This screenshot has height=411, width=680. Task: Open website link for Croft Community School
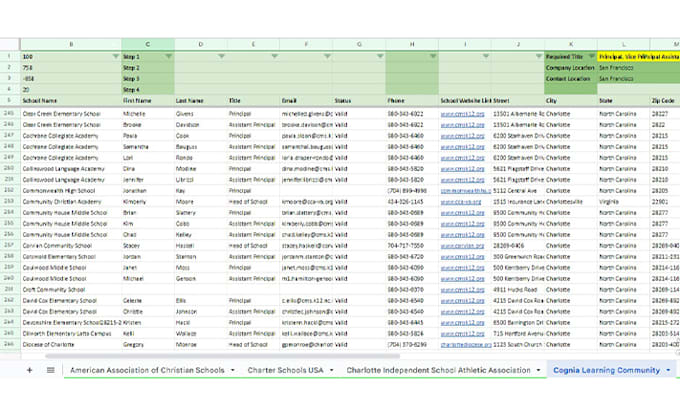462,290
